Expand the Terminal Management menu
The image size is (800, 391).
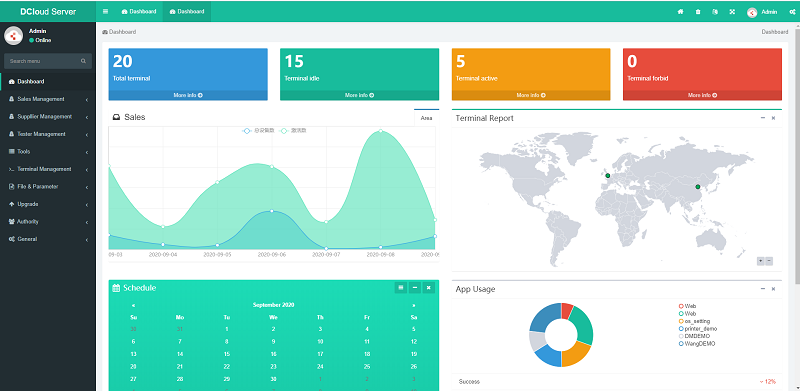[x=48, y=169]
